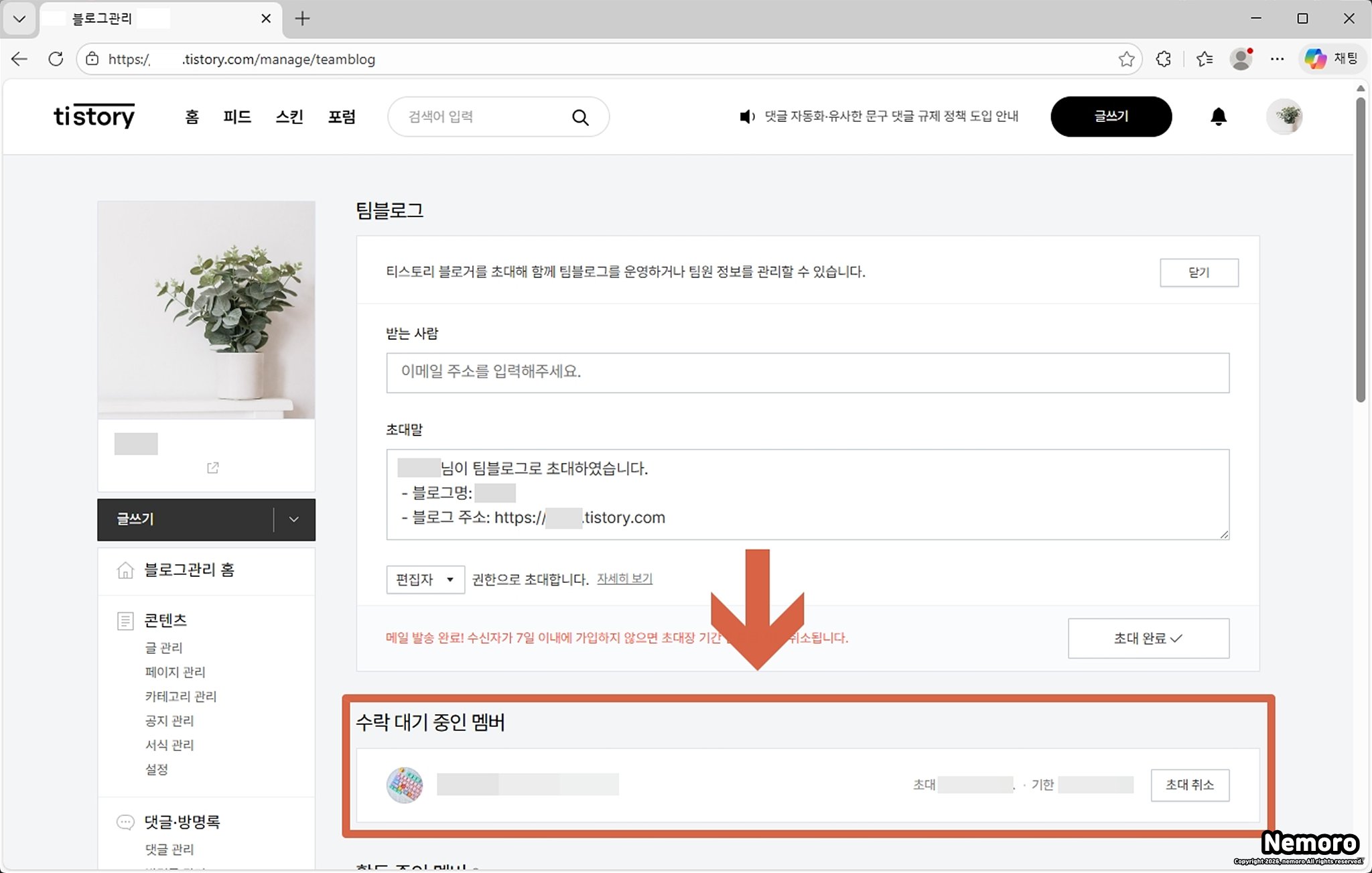This screenshot has width=1372, height=873.
Task: Open user profile avatar in header
Action: [1285, 117]
